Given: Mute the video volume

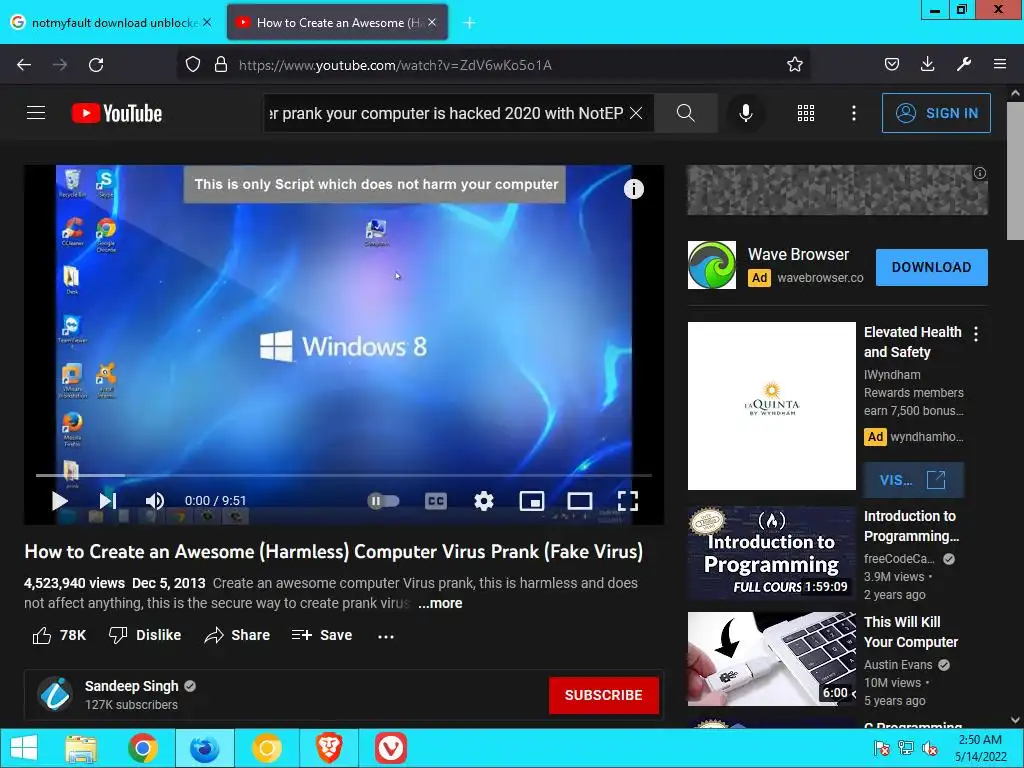Looking at the screenshot, I should coord(154,501).
